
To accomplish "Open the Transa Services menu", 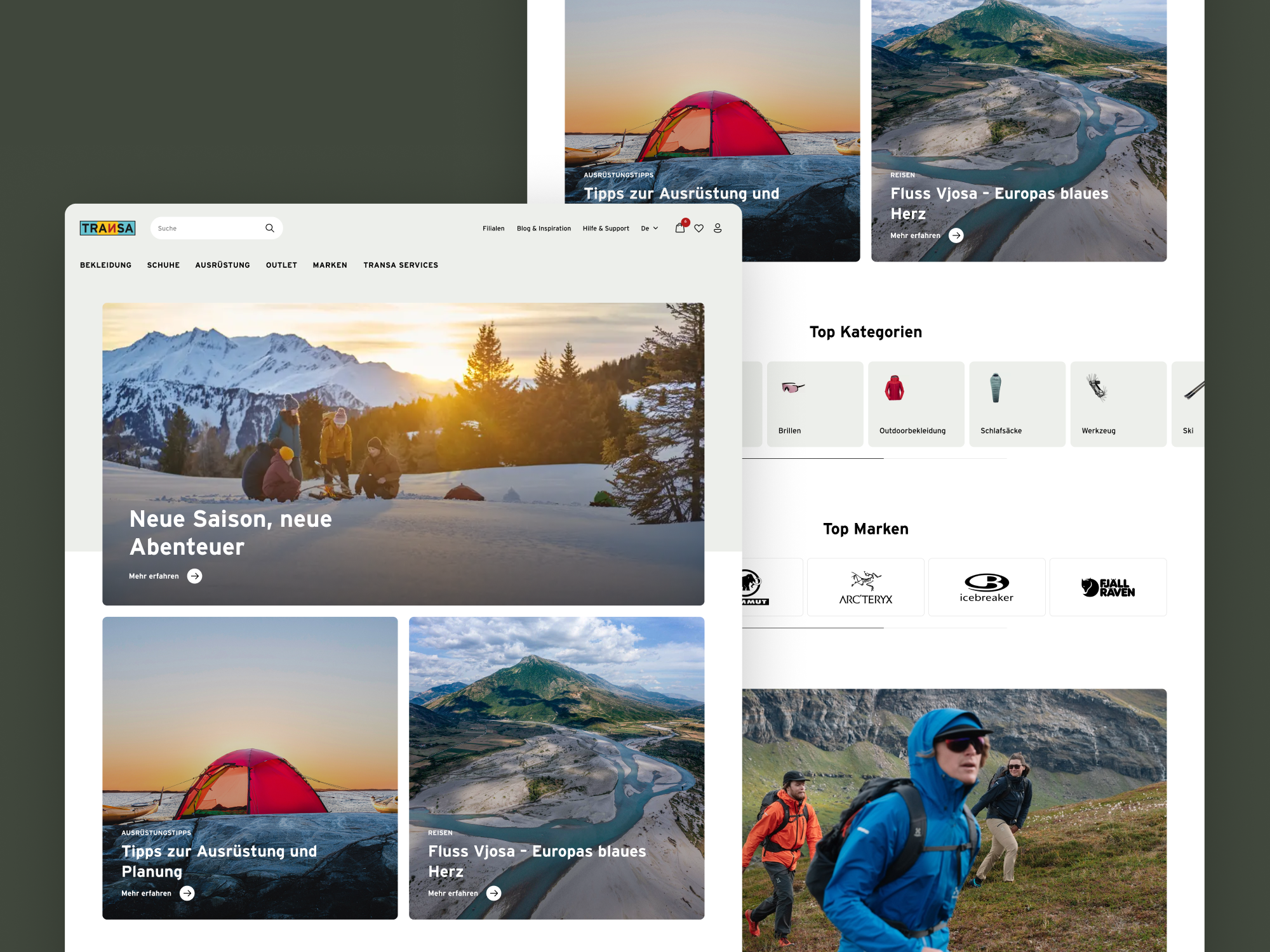I will tap(401, 265).
